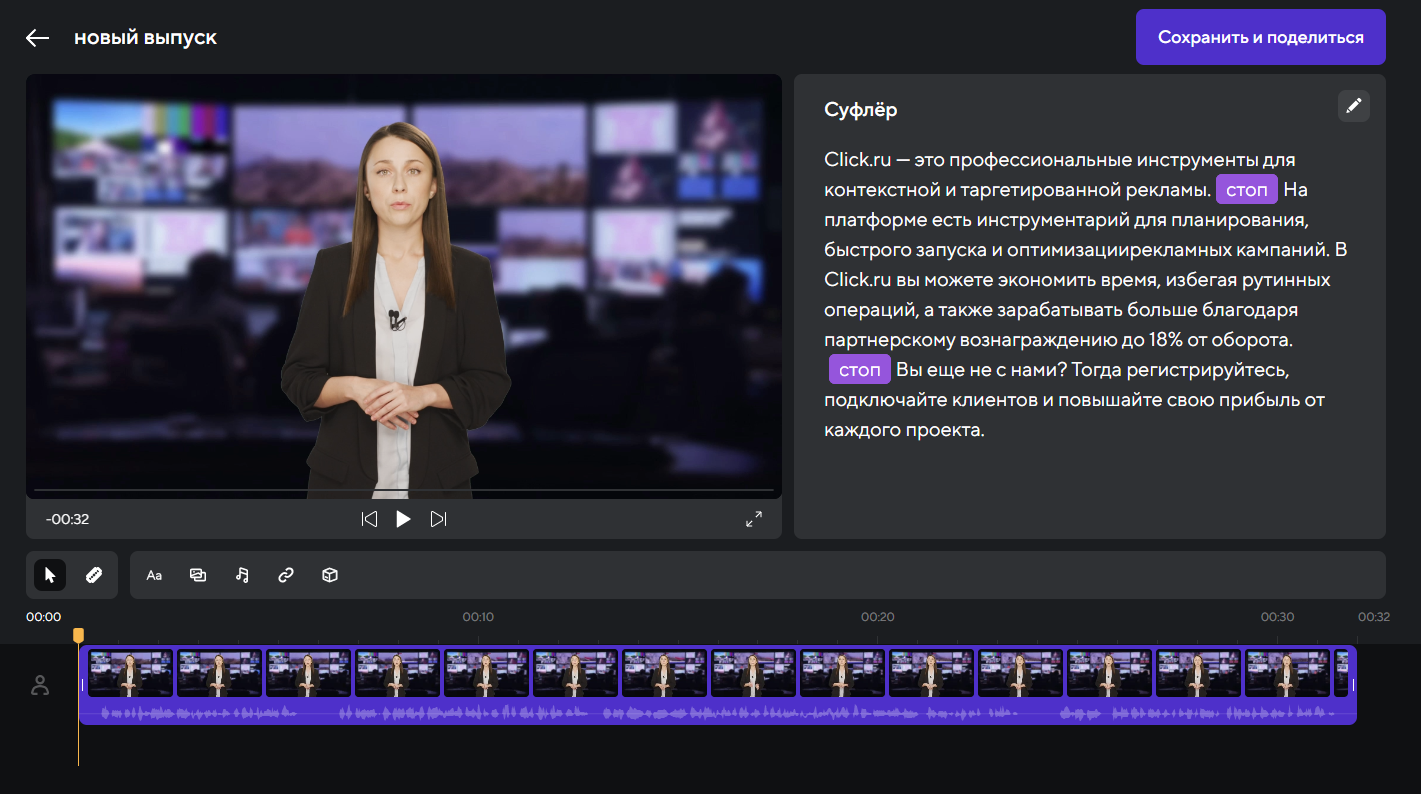This screenshot has height=794, width=1421.
Task: Click the orange playhead marker on timeline
Action: point(78,635)
